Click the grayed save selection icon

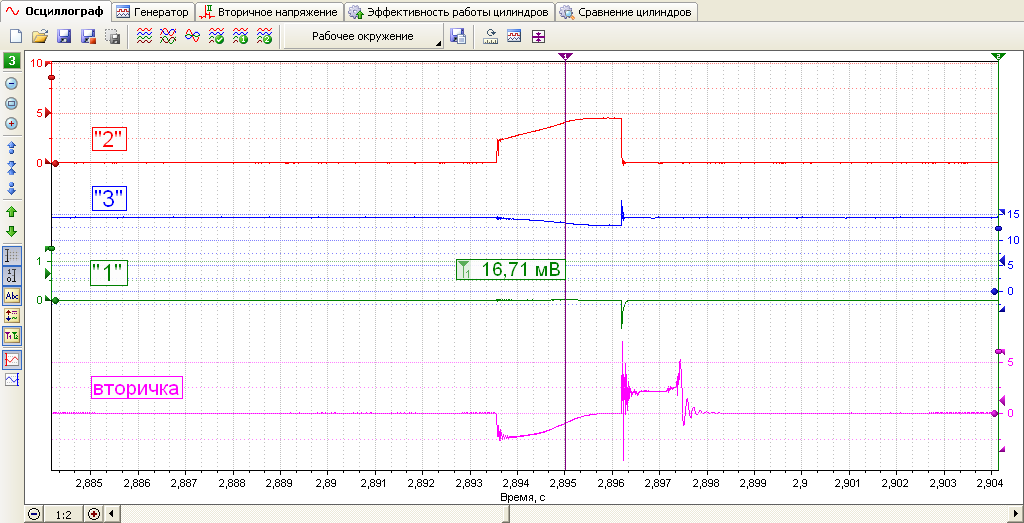112,37
